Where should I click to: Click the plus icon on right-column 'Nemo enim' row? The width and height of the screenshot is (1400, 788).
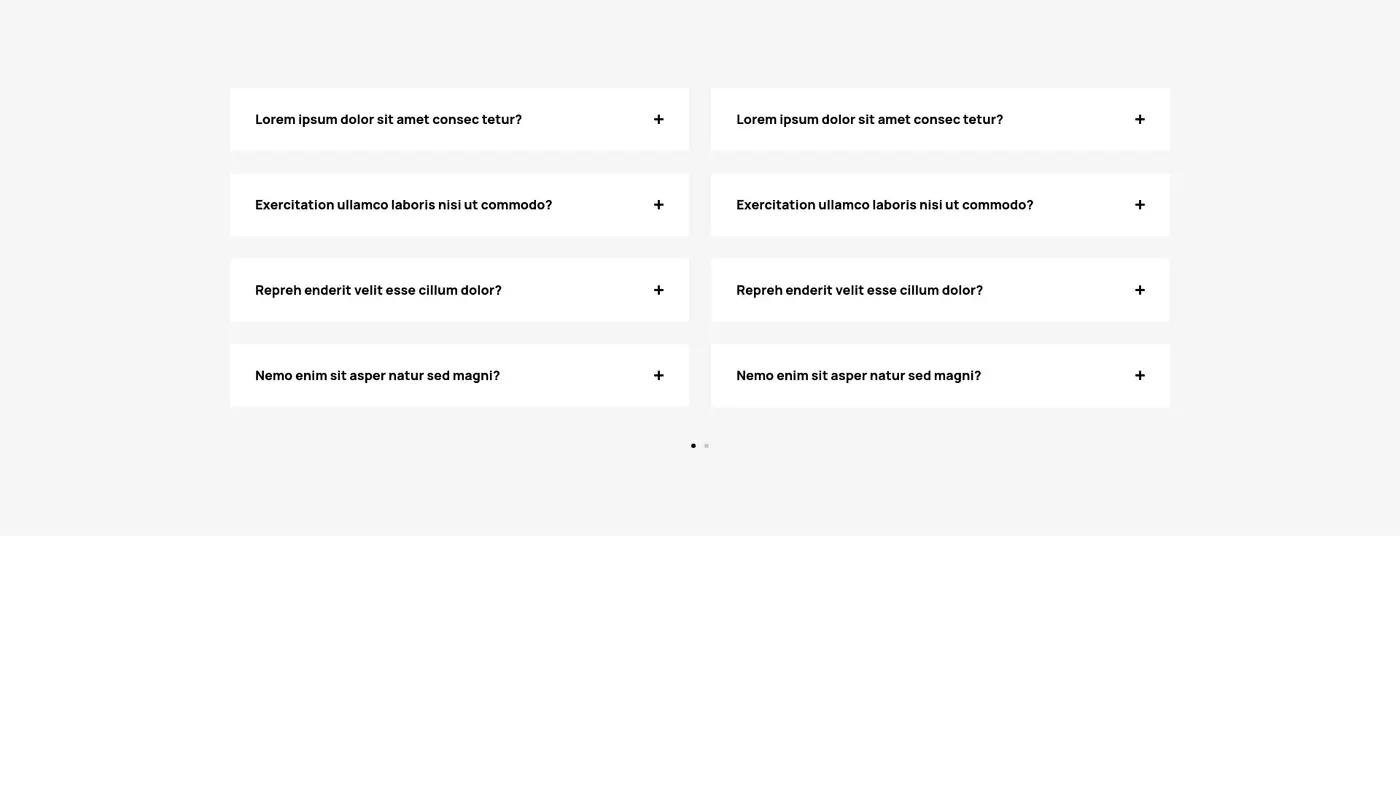[1139, 376]
